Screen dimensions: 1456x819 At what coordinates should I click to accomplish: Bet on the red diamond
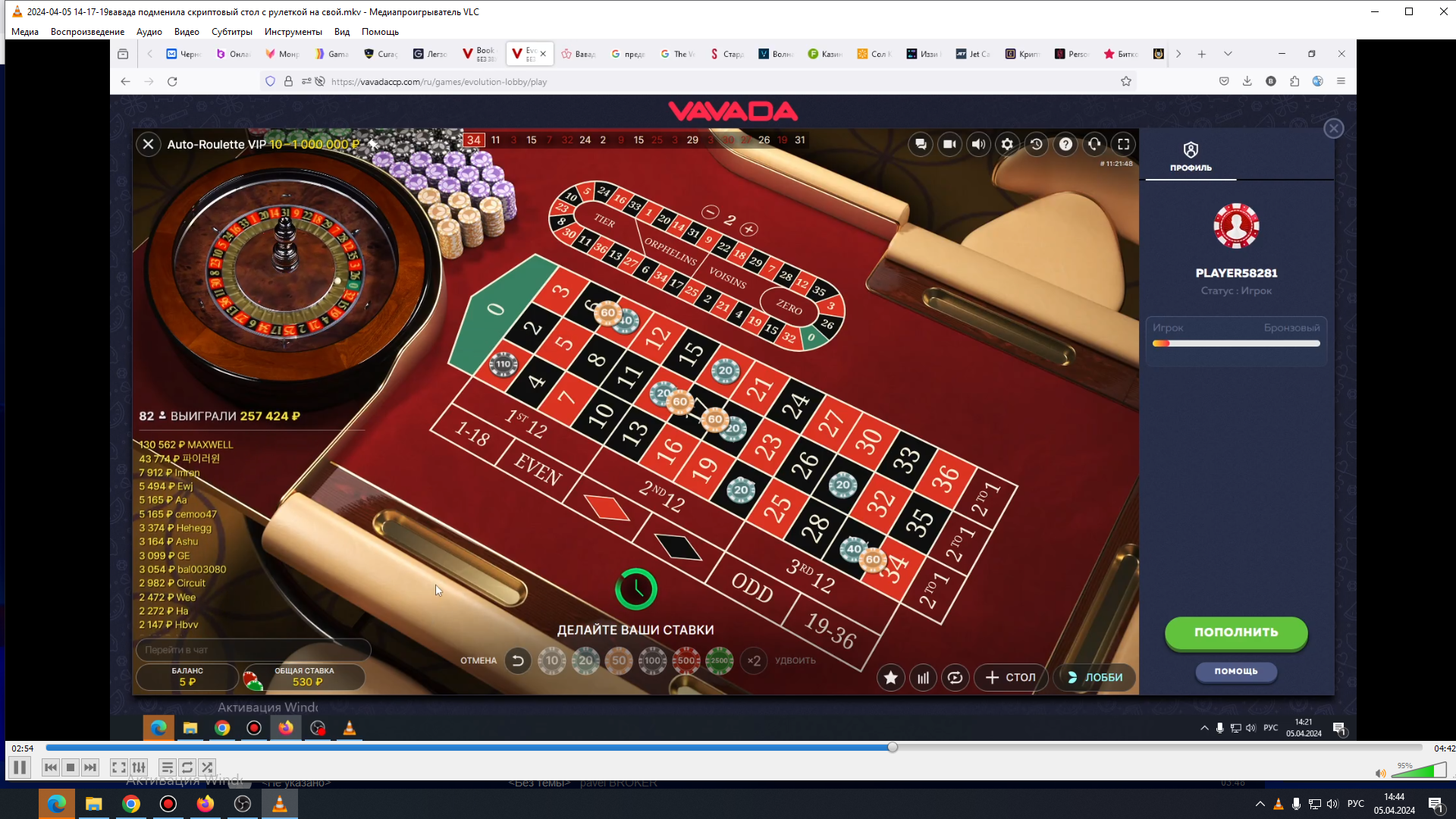tap(607, 507)
